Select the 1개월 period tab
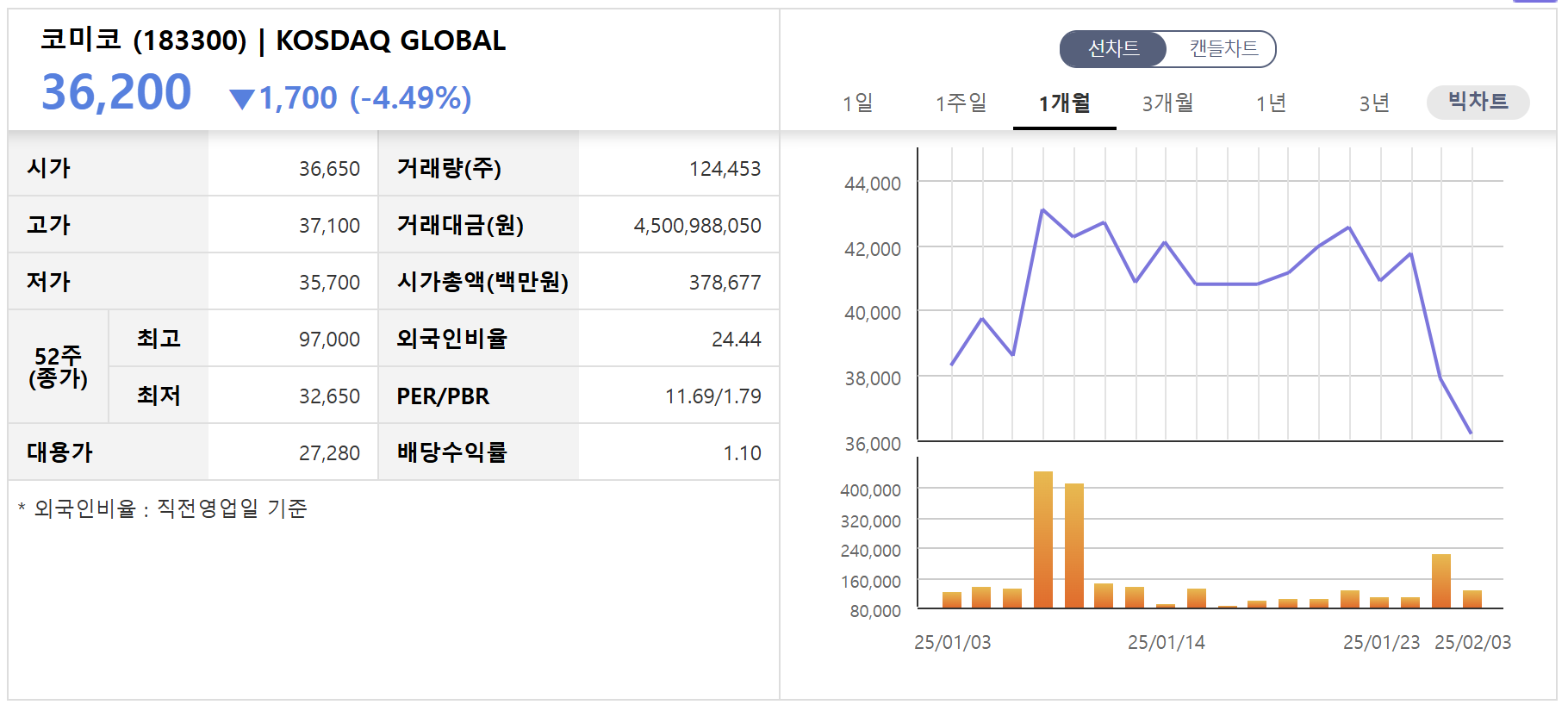This screenshot has height=717, width=1568. pyautogui.click(x=1065, y=103)
